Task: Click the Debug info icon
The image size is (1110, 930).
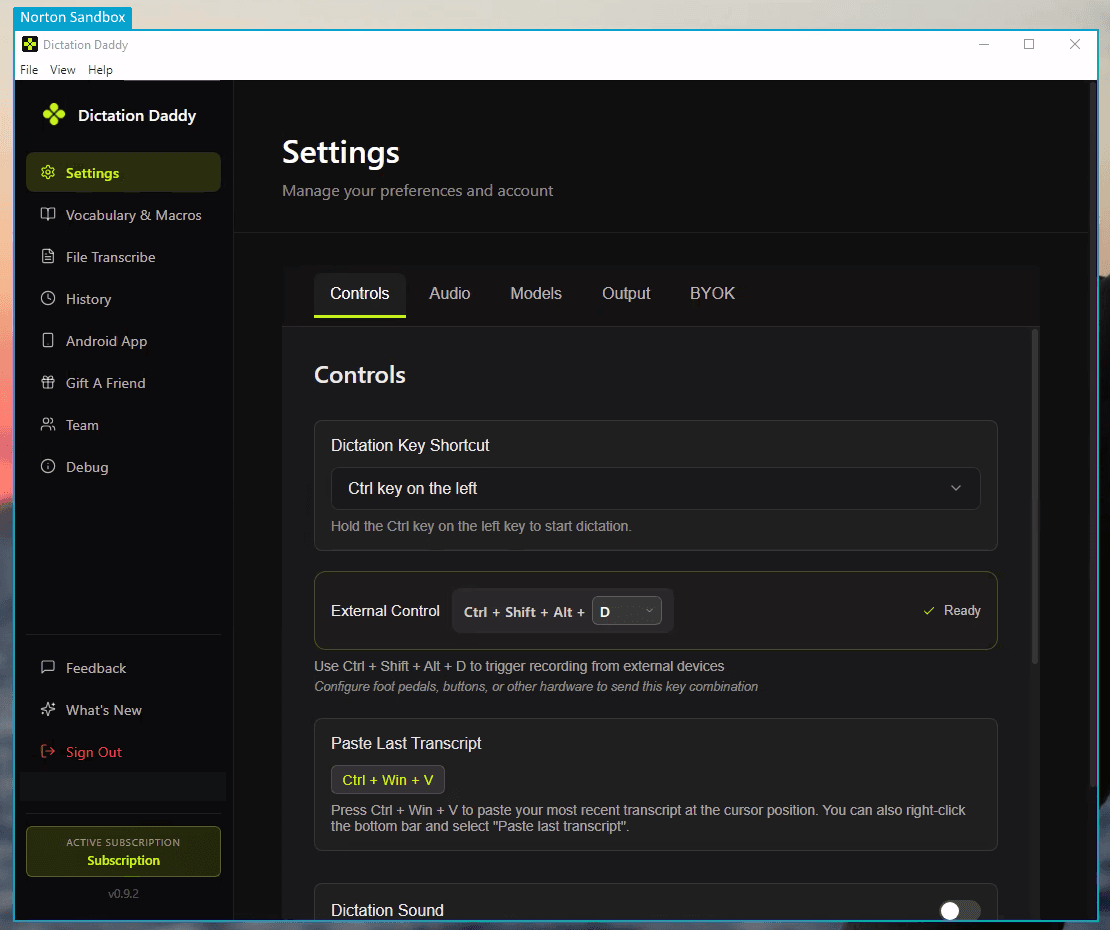Action: click(x=47, y=466)
